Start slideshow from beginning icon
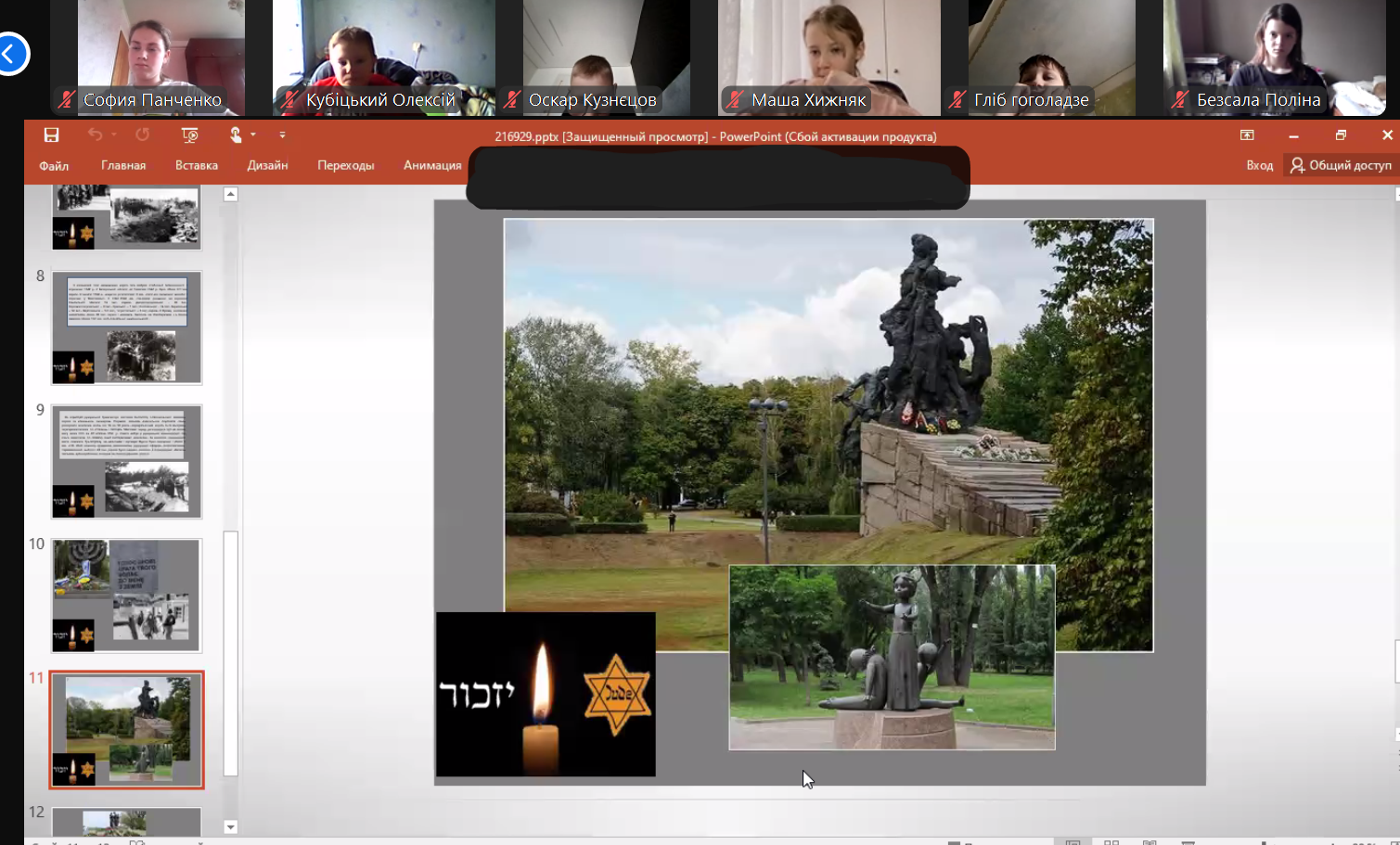Viewport: 1400px width, 845px height. point(189,135)
